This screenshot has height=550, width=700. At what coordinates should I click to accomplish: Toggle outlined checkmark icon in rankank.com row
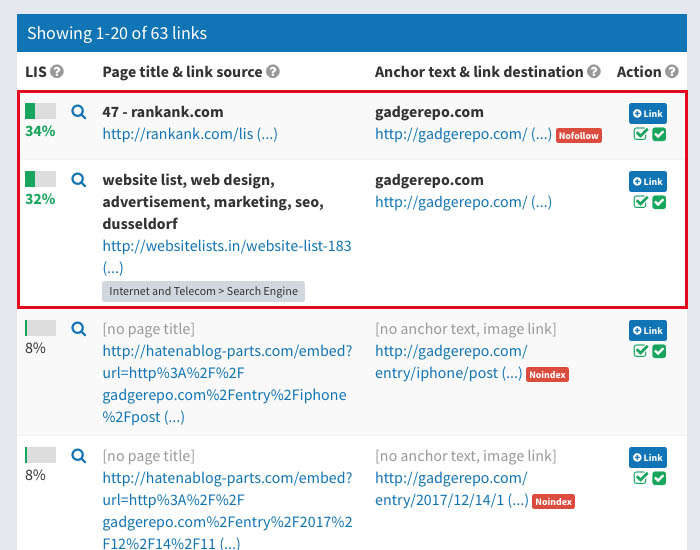640,134
